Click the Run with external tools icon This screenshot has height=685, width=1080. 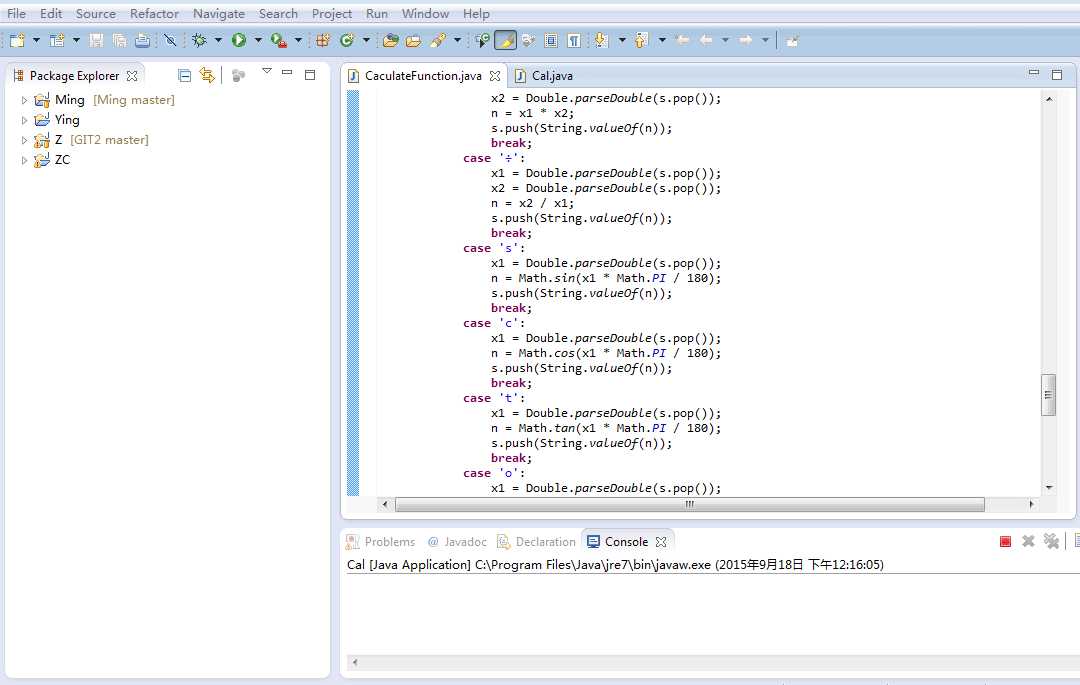[278, 41]
